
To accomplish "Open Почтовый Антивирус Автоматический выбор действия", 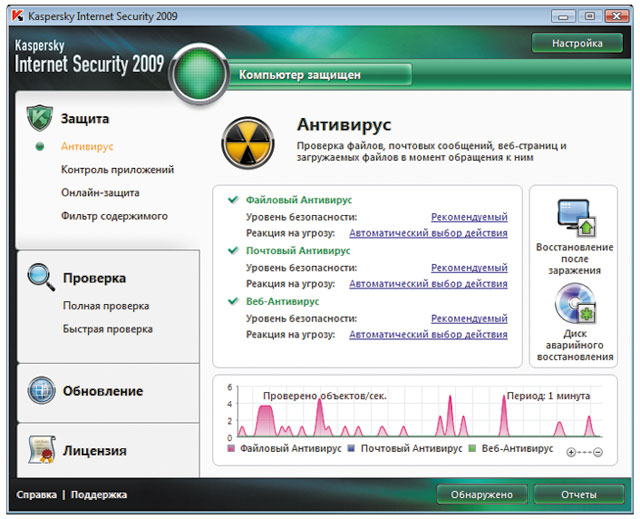I will tap(428, 284).
